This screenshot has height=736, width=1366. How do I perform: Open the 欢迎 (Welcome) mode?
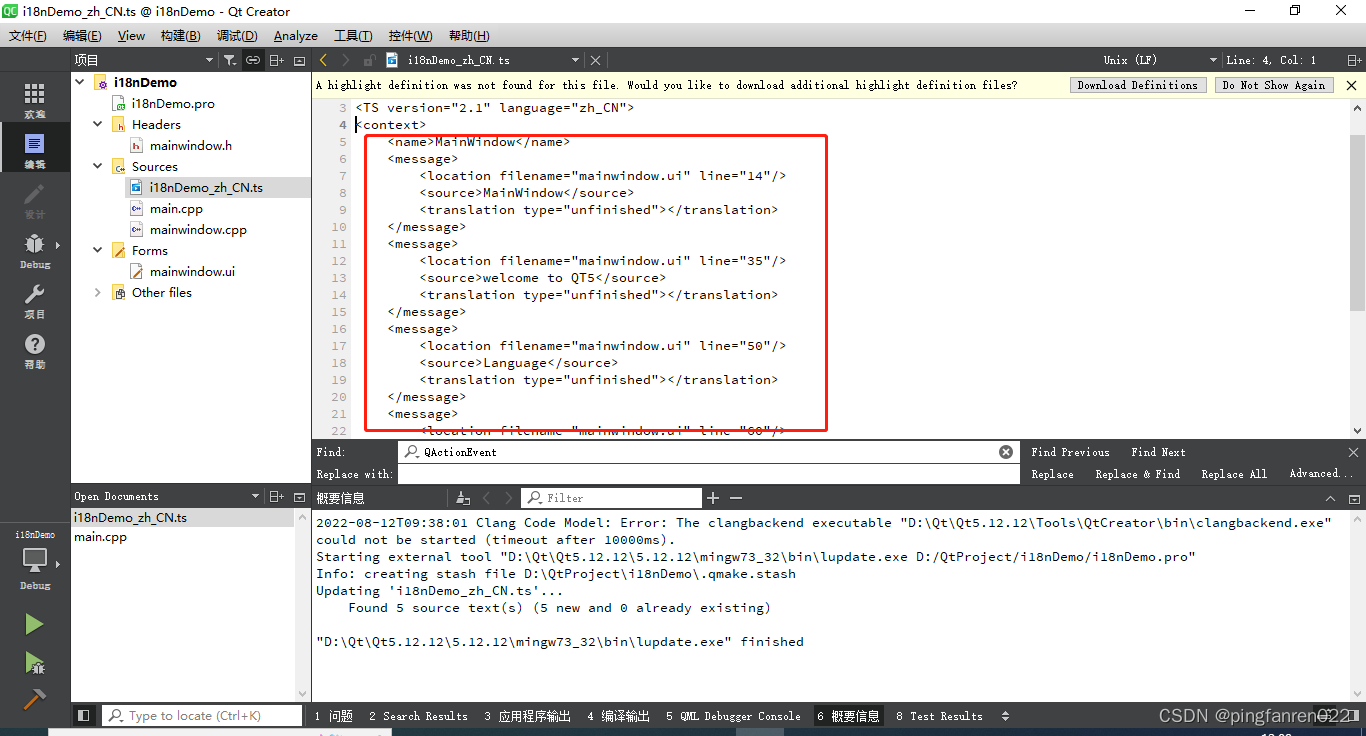click(x=35, y=100)
